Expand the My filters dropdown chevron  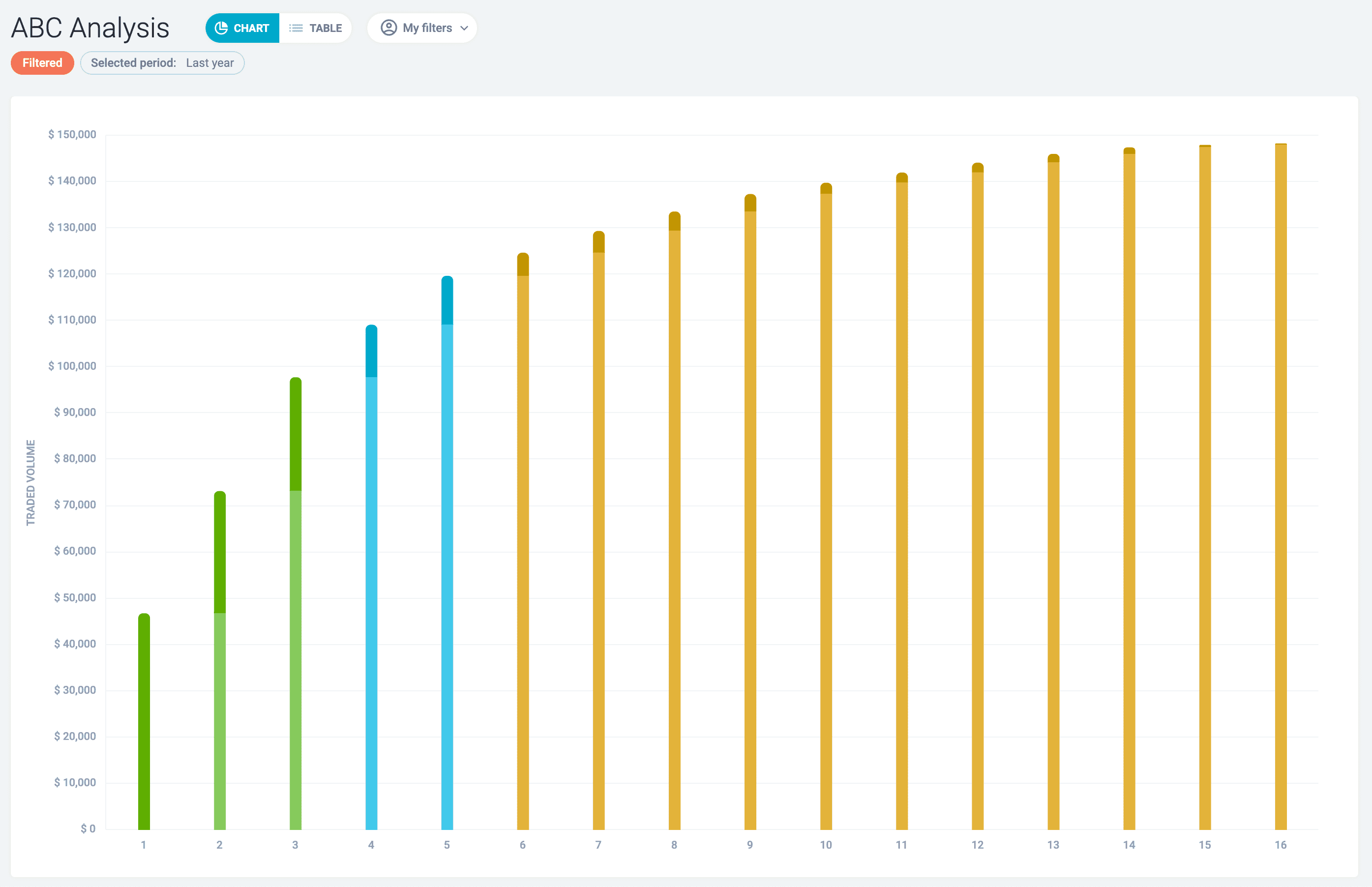point(464,28)
